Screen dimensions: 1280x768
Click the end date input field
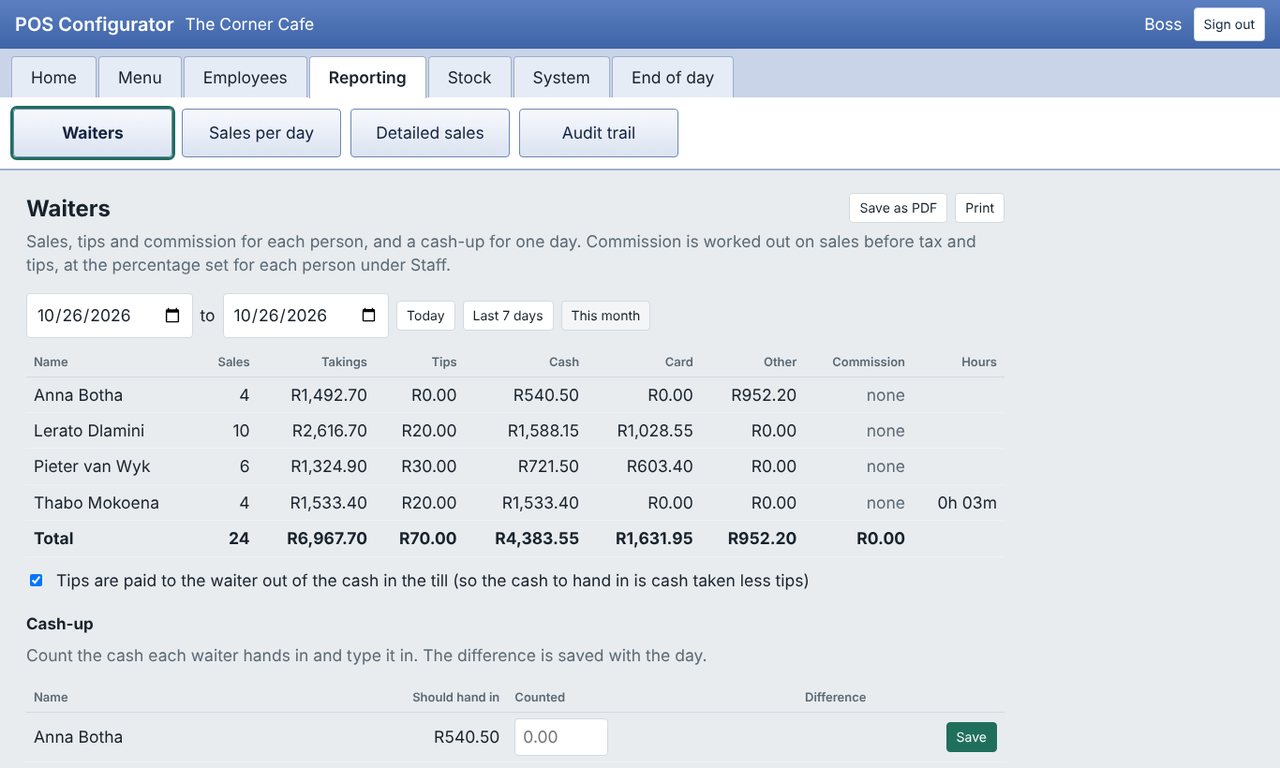(306, 316)
